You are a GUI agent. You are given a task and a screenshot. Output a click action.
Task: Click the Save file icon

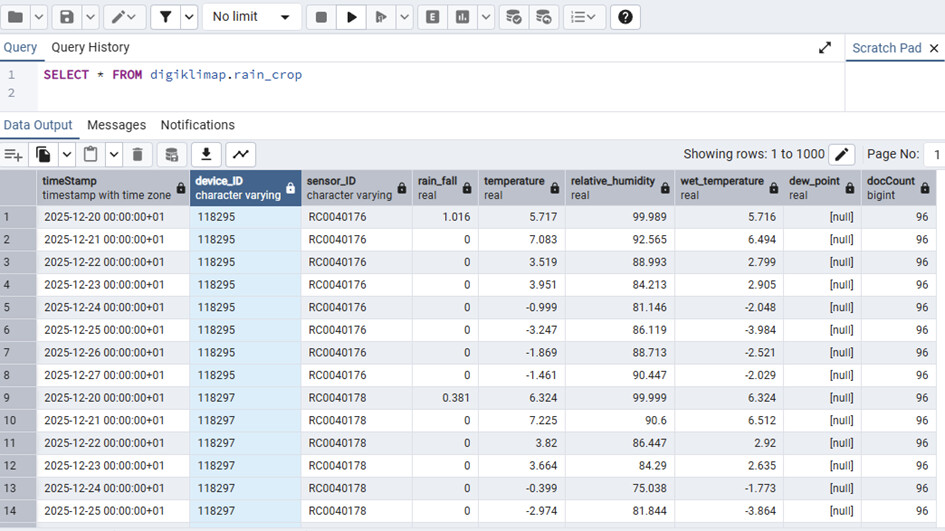(67, 17)
